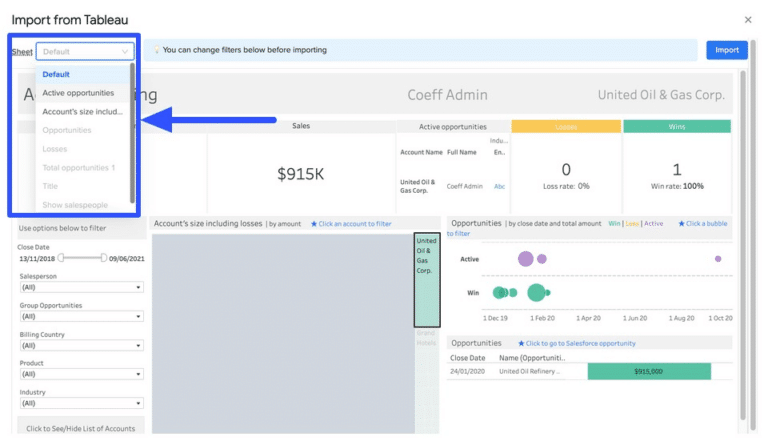768x445 pixels.
Task: Click to See/Hide List of Accounts
Action: (x=81, y=428)
